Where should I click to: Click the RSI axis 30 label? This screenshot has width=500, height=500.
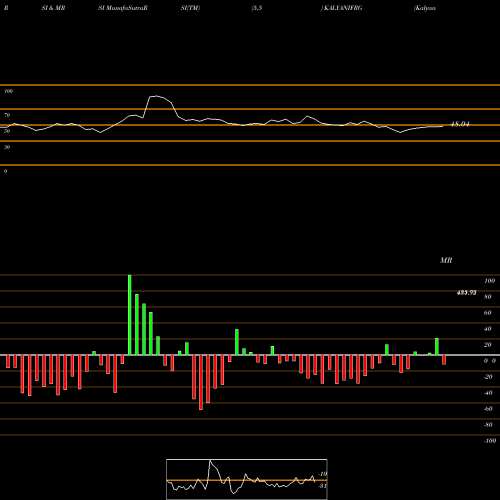tap(7, 147)
